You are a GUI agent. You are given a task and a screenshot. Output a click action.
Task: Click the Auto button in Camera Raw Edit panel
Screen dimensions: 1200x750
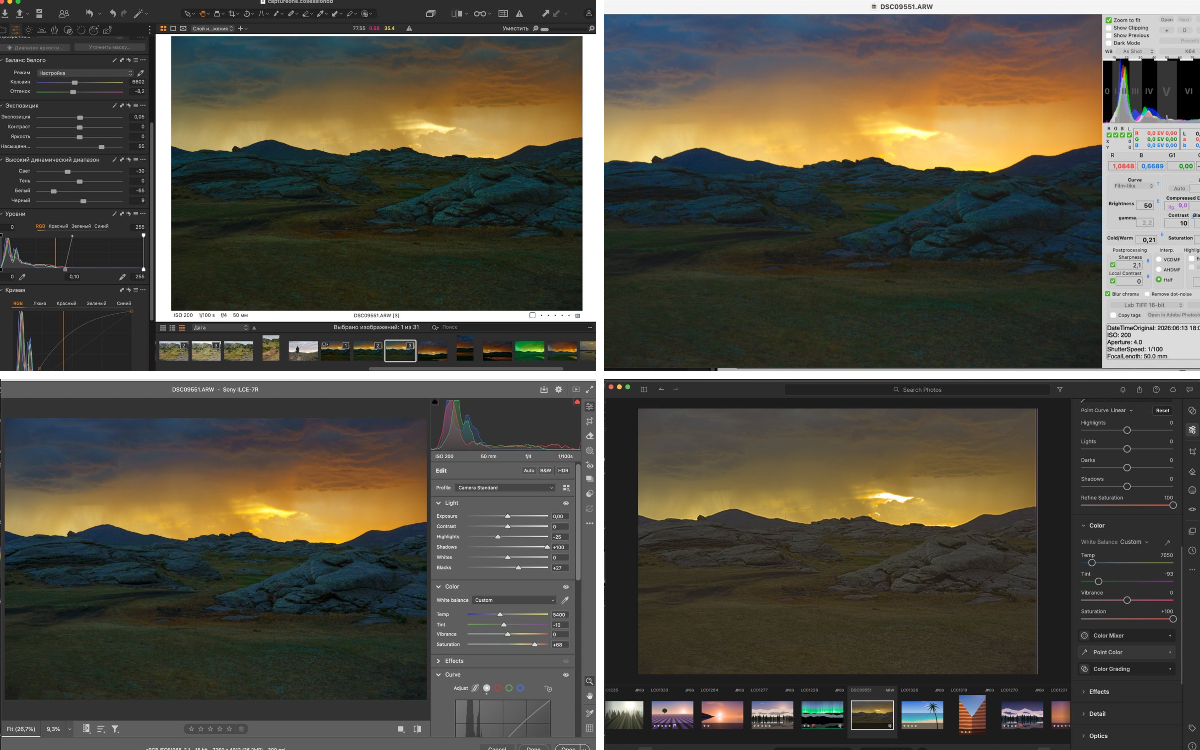click(x=528, y=470)
